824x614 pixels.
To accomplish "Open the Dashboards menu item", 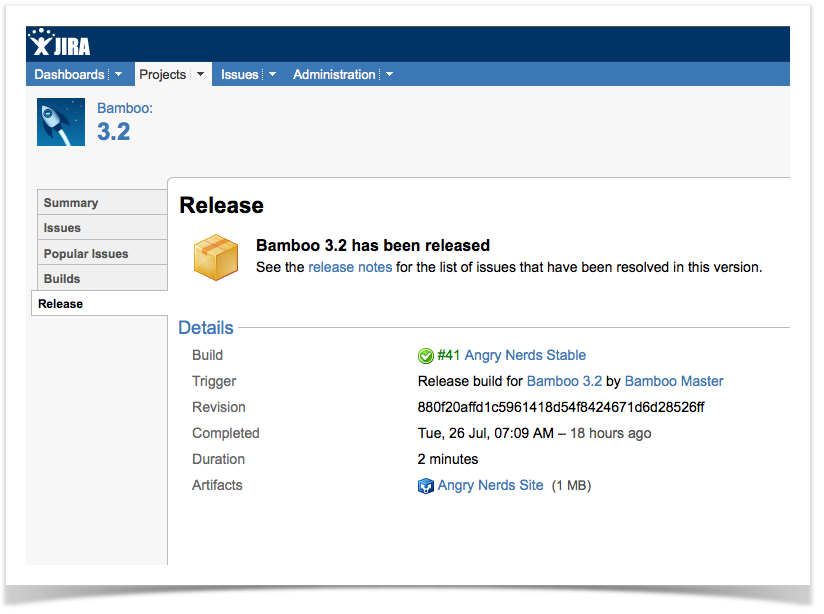I will [x=69, y=75].
